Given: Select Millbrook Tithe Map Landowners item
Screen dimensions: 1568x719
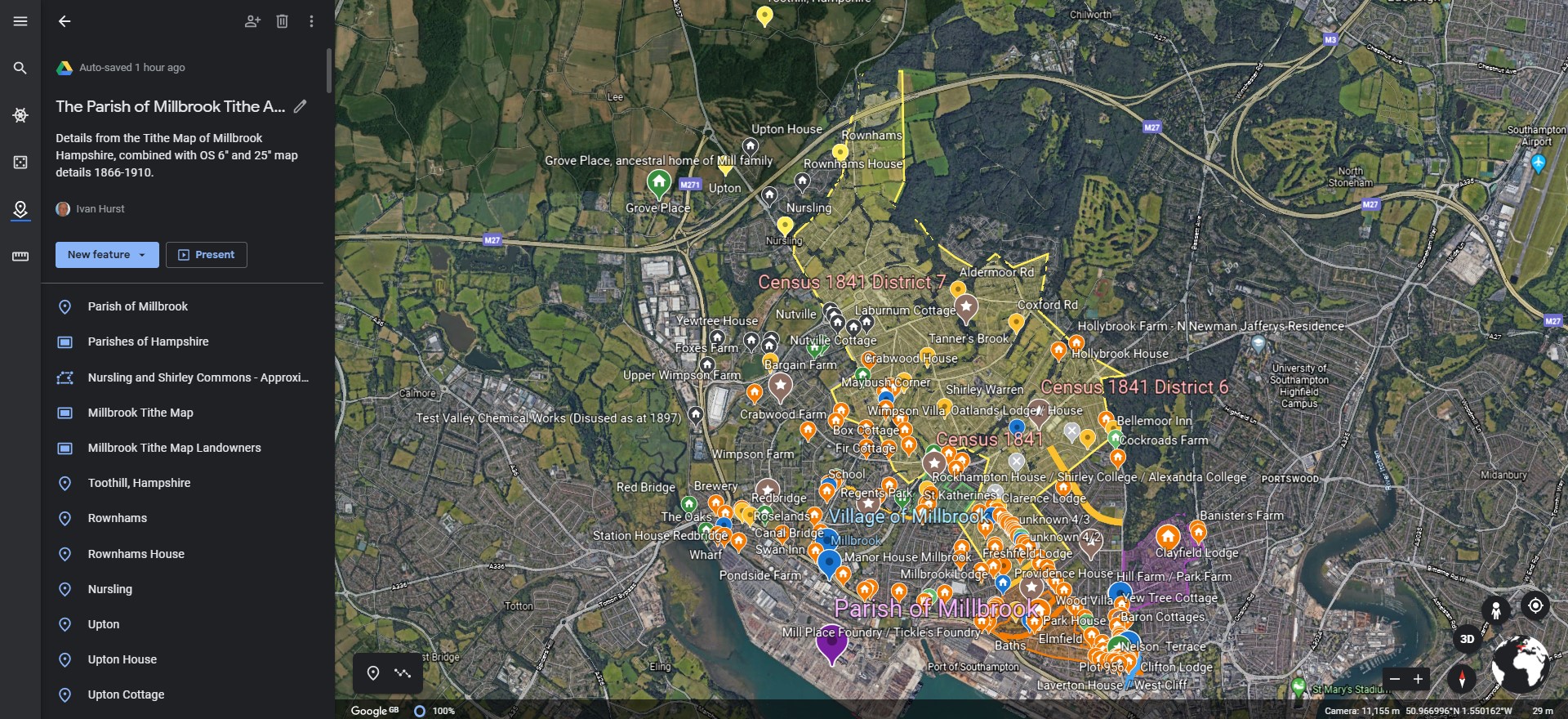Looking at the screenshot, I should tap(174, 448).
